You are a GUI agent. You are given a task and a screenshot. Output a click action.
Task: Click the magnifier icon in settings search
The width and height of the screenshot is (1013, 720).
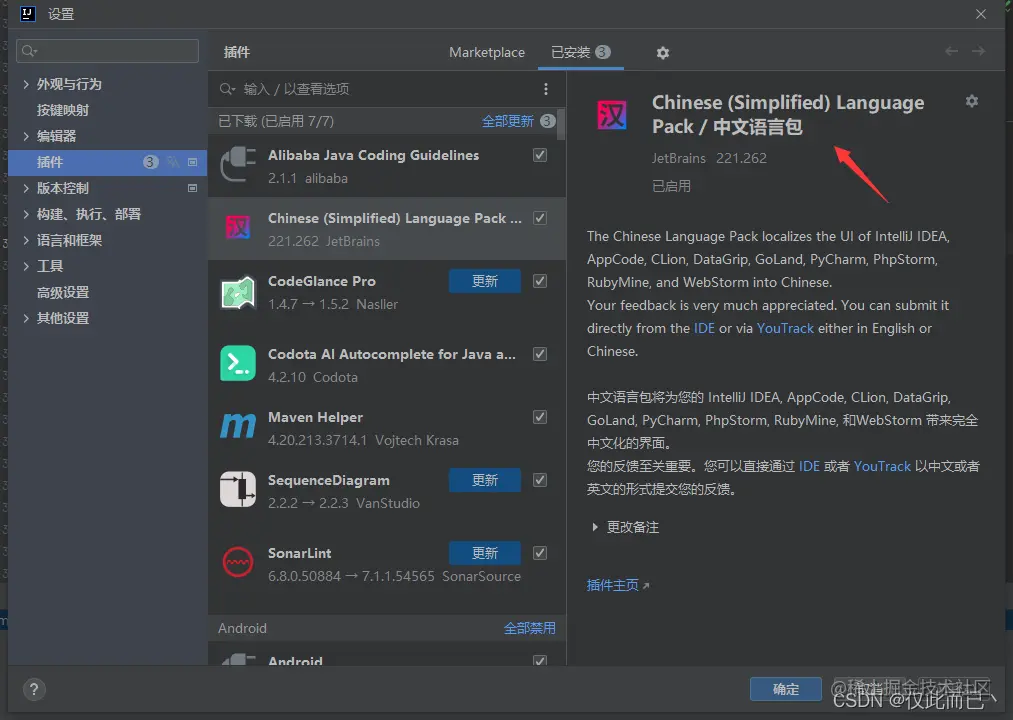point(30,50)
